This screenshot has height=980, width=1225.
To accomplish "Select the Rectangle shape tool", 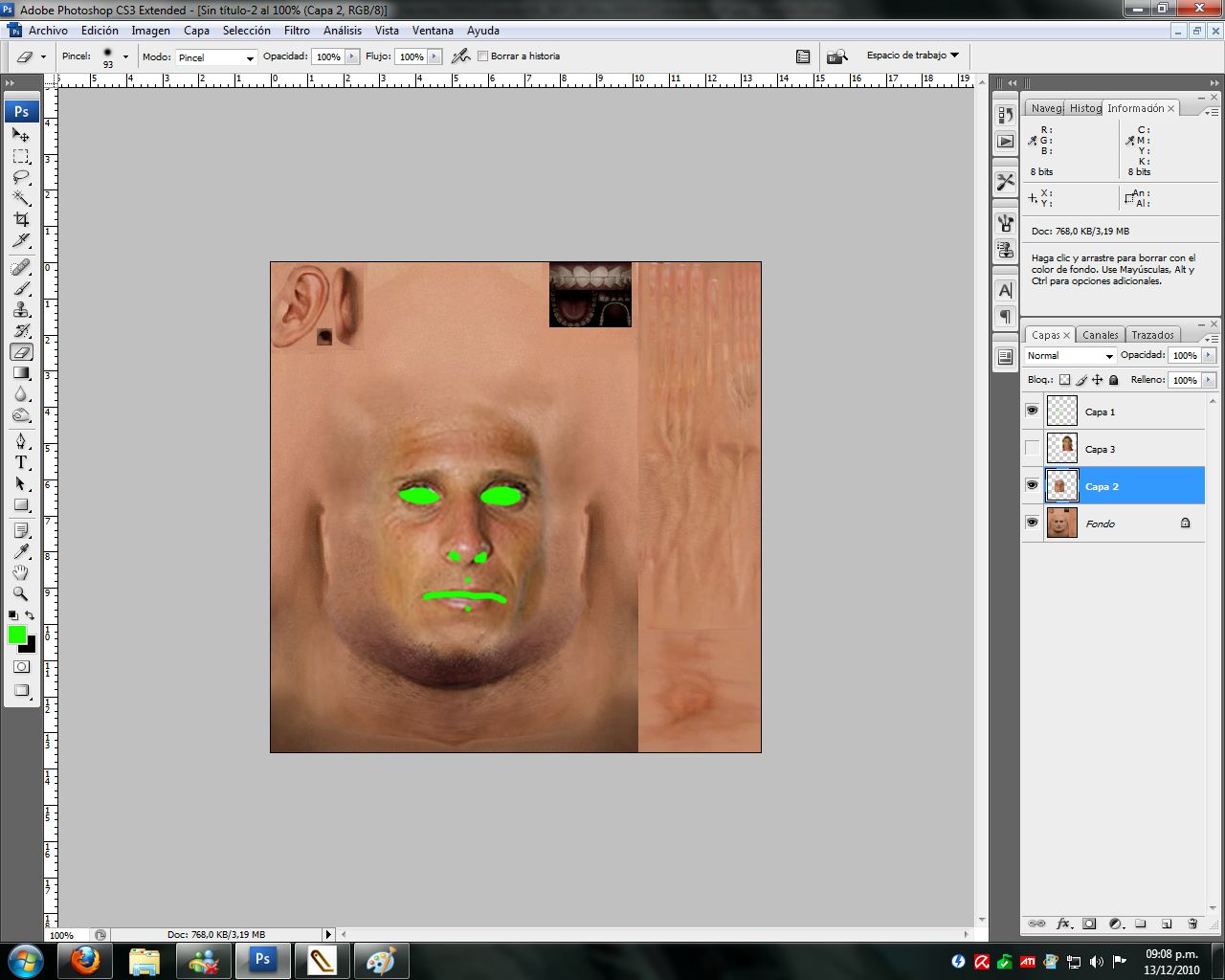I will (x=21, y=504).
